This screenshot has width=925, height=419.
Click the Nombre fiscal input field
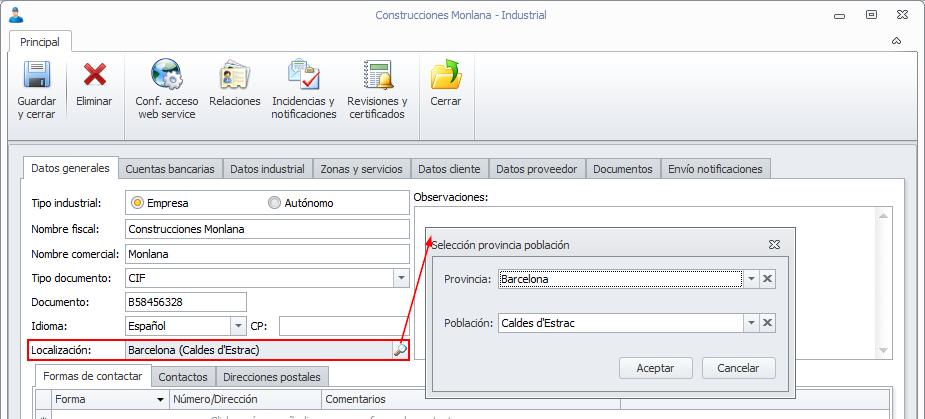(x=267, y=229)
